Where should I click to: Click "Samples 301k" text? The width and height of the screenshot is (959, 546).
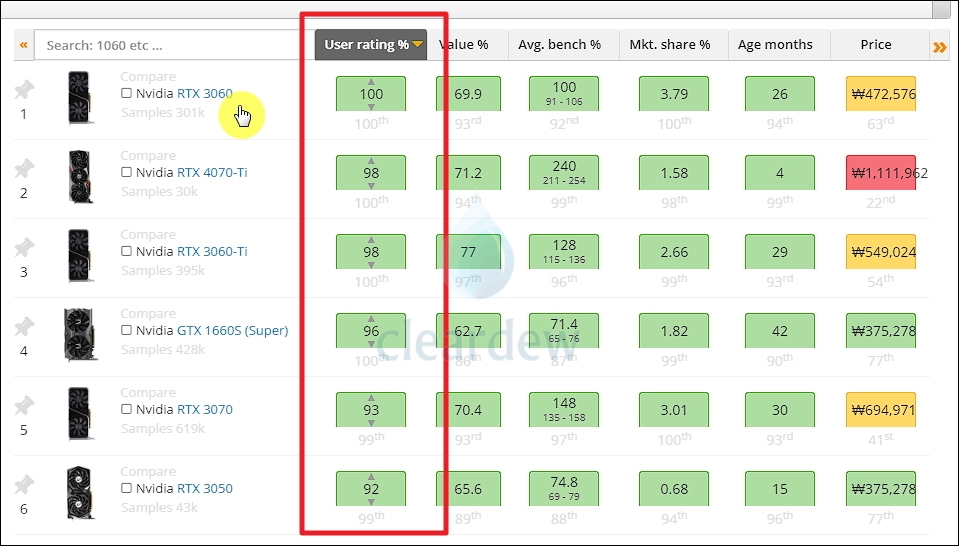163,113
